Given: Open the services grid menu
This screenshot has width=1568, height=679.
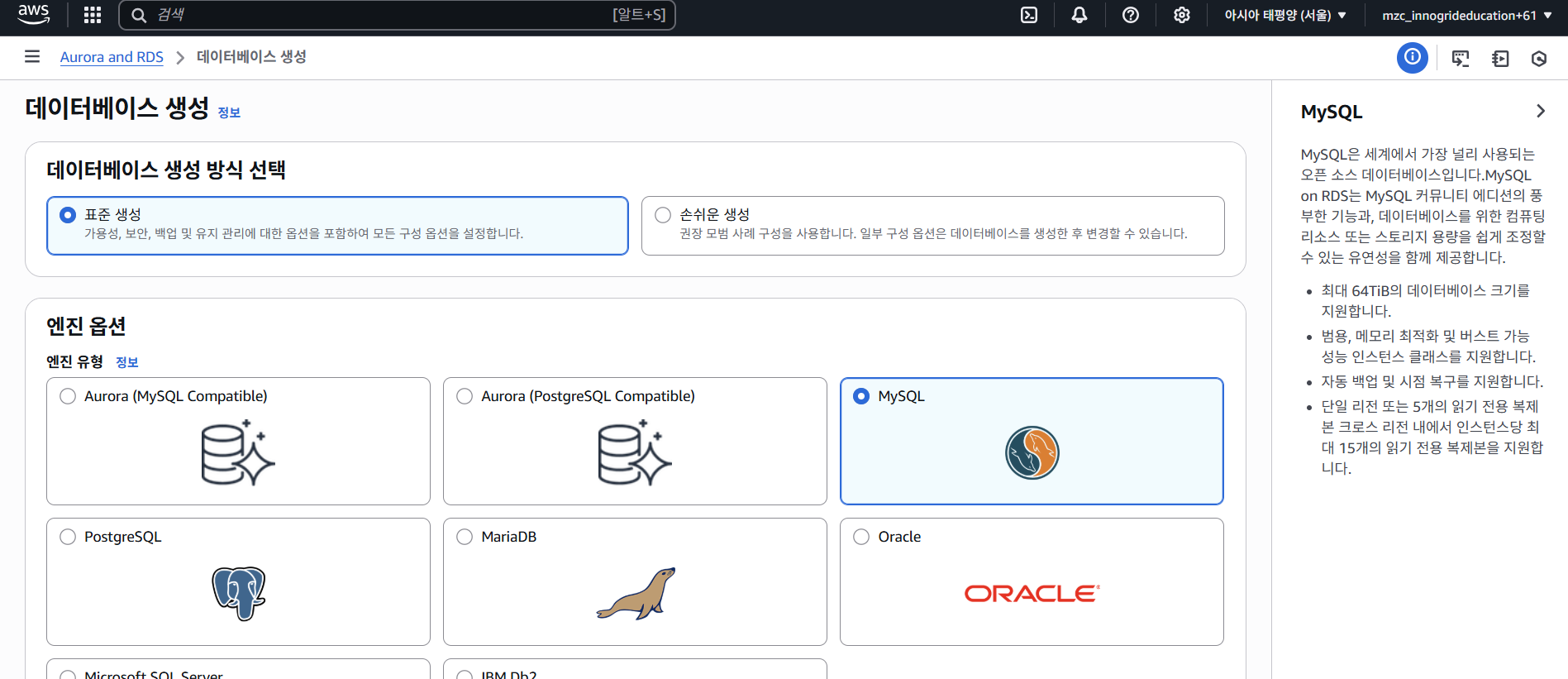Looking at the screenshot, I should pyautogui.click(x=93, y=15).
